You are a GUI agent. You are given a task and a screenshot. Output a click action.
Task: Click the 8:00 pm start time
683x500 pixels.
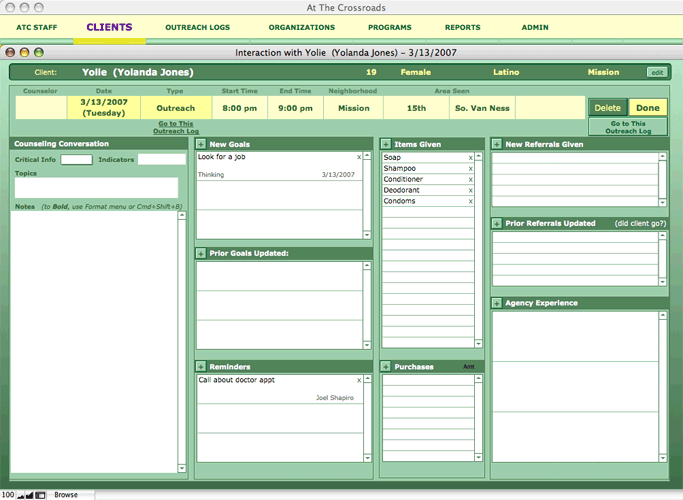(x=240, y=108)
